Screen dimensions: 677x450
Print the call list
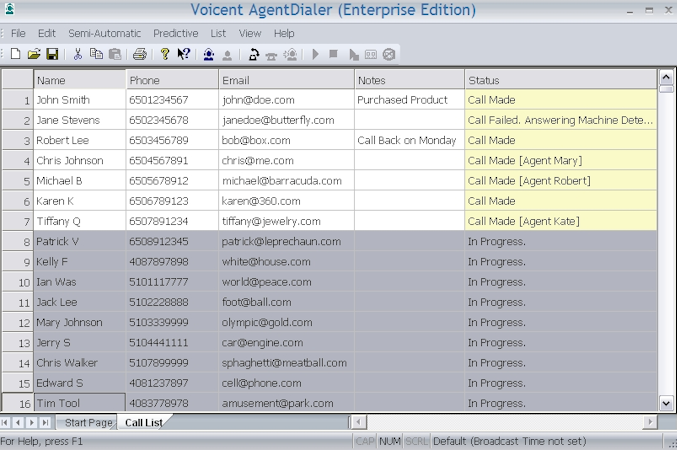click(140, 54)
